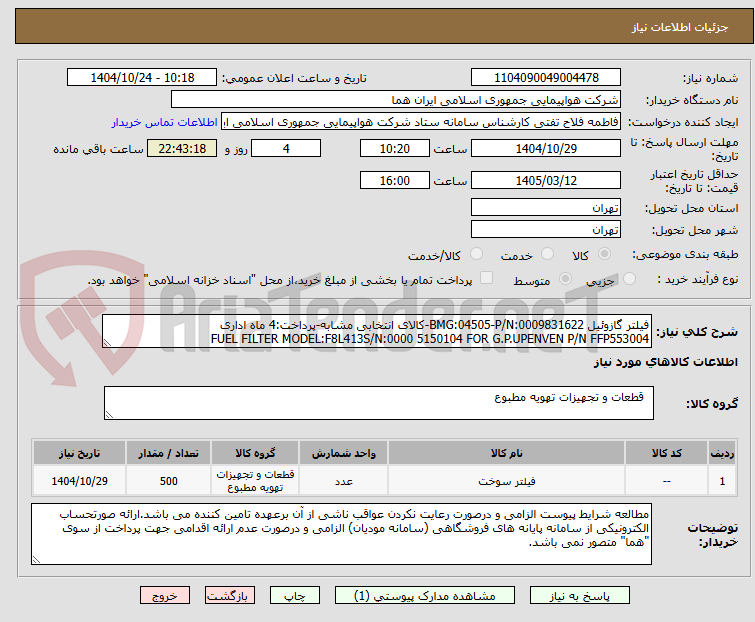This screenshot has height=622, width=755.
Task: Click the 'تاریخ نیاز' column header
Action: point(79,453)
